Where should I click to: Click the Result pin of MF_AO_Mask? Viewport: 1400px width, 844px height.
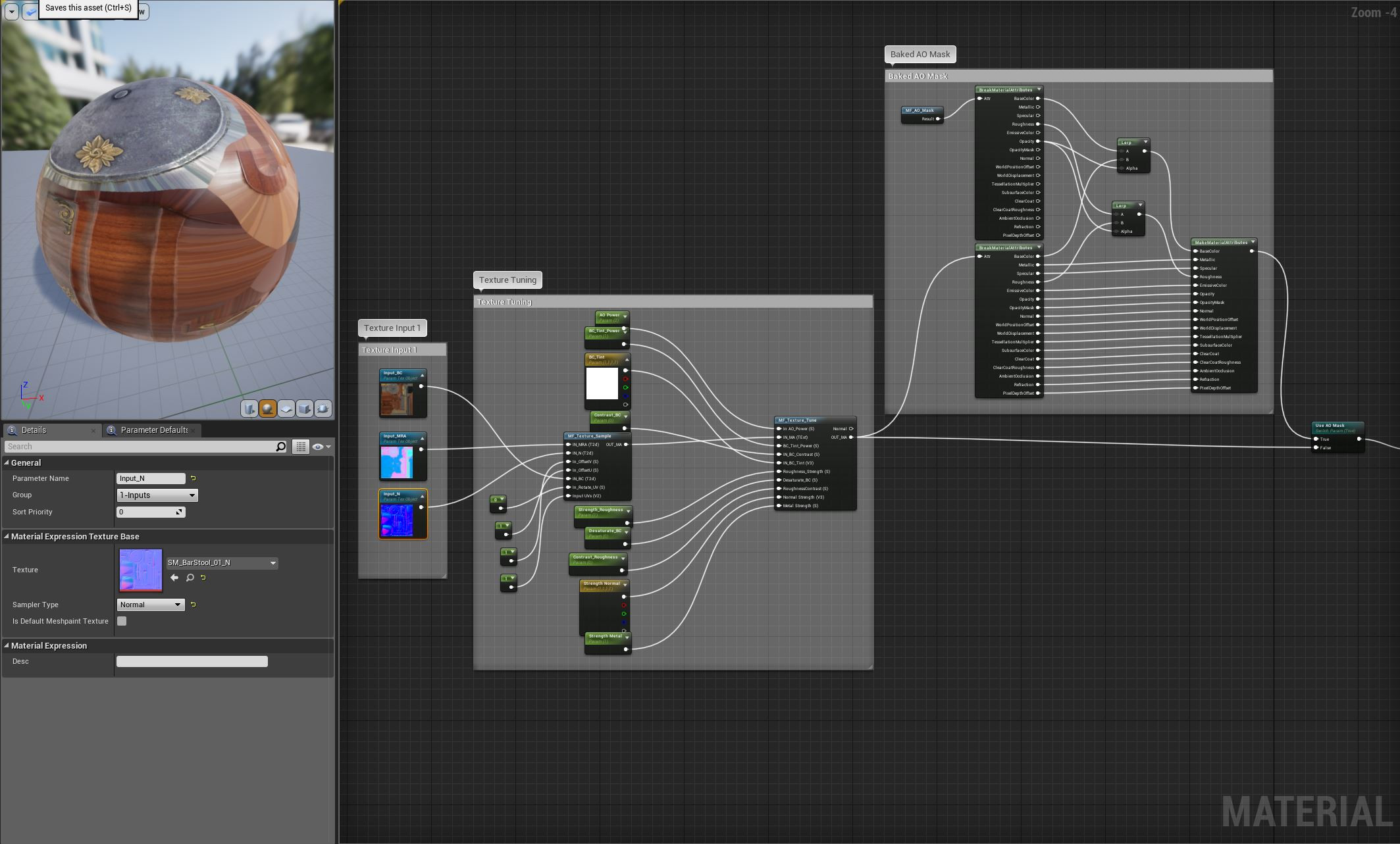tap(938, 119)
